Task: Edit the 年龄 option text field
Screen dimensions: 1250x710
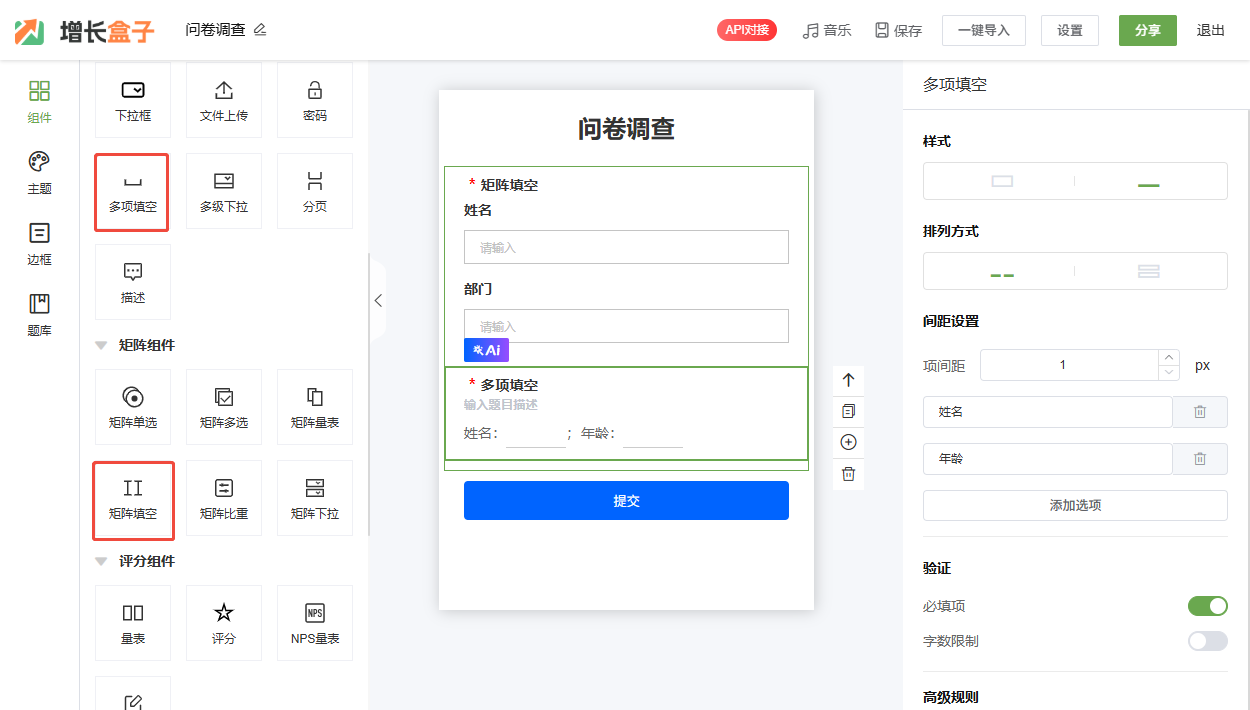Action: click(1047, 459)
